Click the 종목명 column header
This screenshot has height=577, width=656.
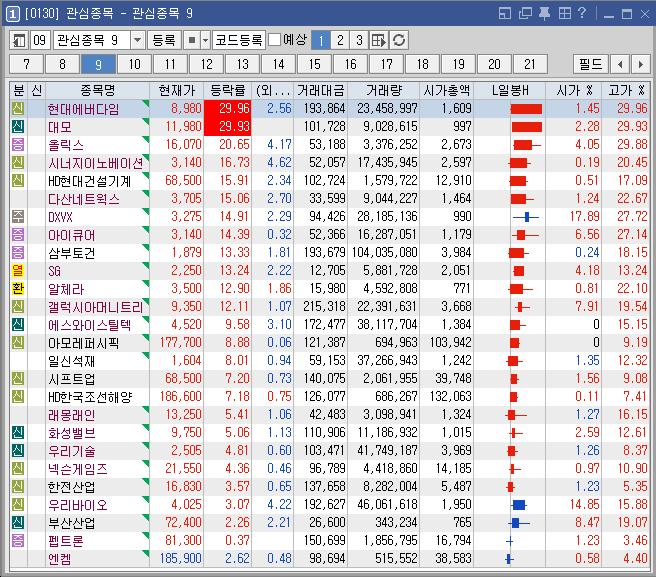point(97,90)
